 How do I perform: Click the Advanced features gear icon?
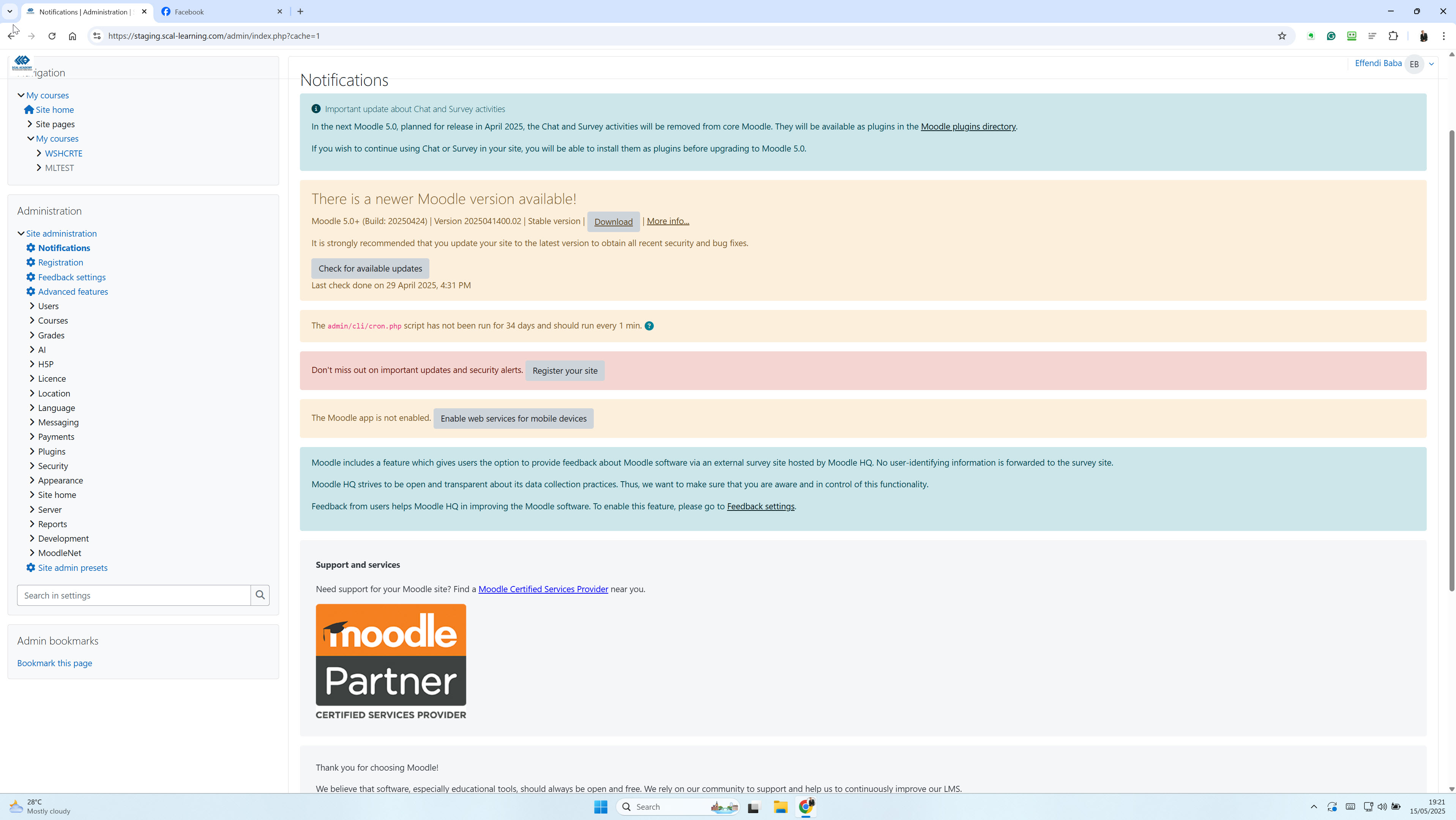tap(30, 291)
